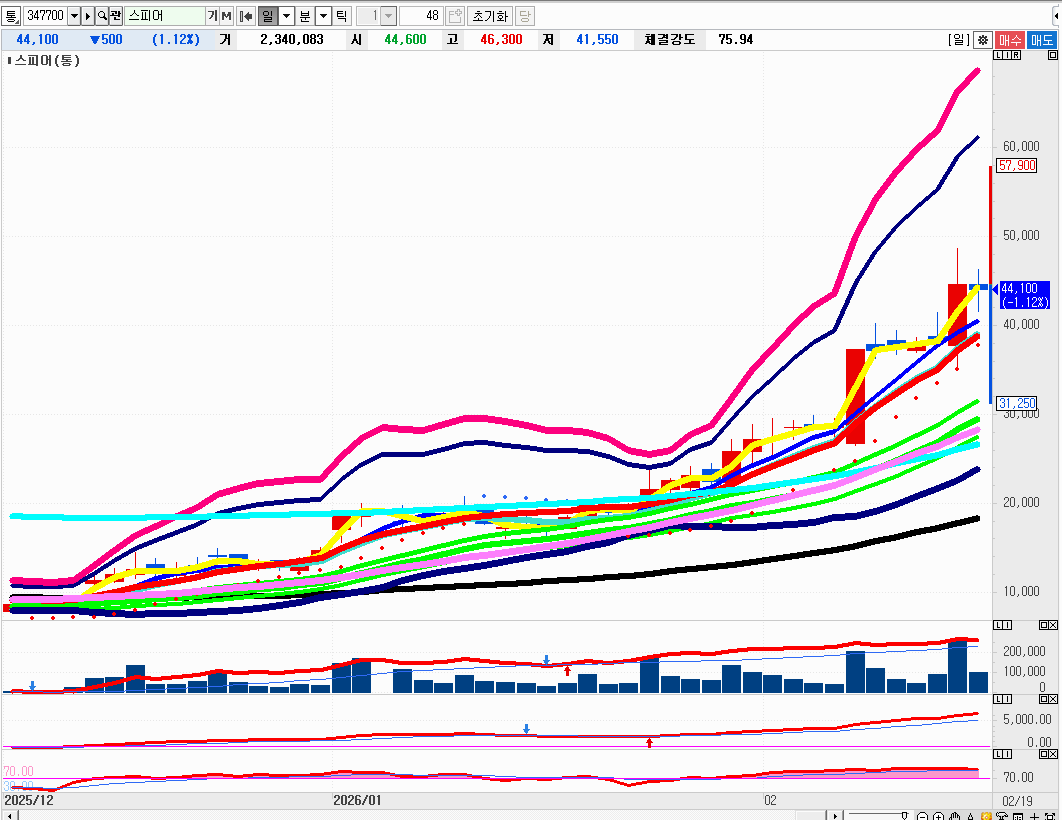
Task: Expand the 일 (daily) period dropdown
Action: [x=286, y=16]
